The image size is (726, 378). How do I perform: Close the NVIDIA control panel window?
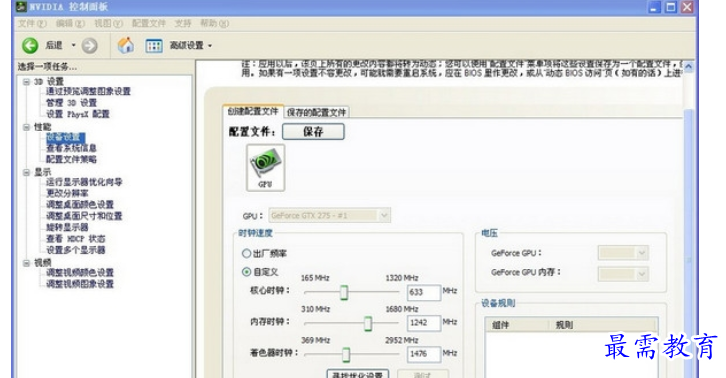pyautogui.click(x=687, y=7)
